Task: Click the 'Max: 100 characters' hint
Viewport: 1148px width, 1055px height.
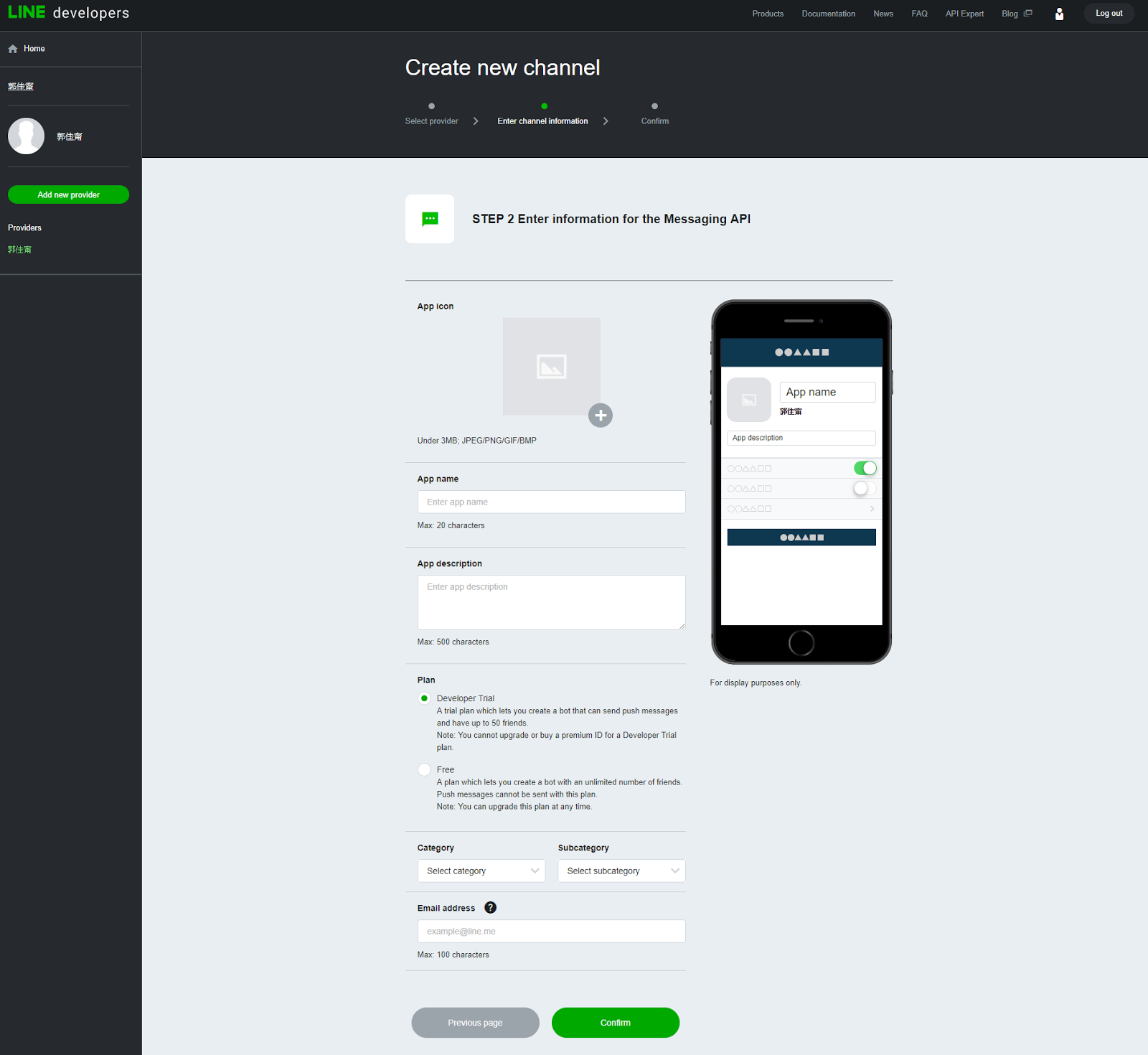Action: pyautogui.click(x=453, y=955)
